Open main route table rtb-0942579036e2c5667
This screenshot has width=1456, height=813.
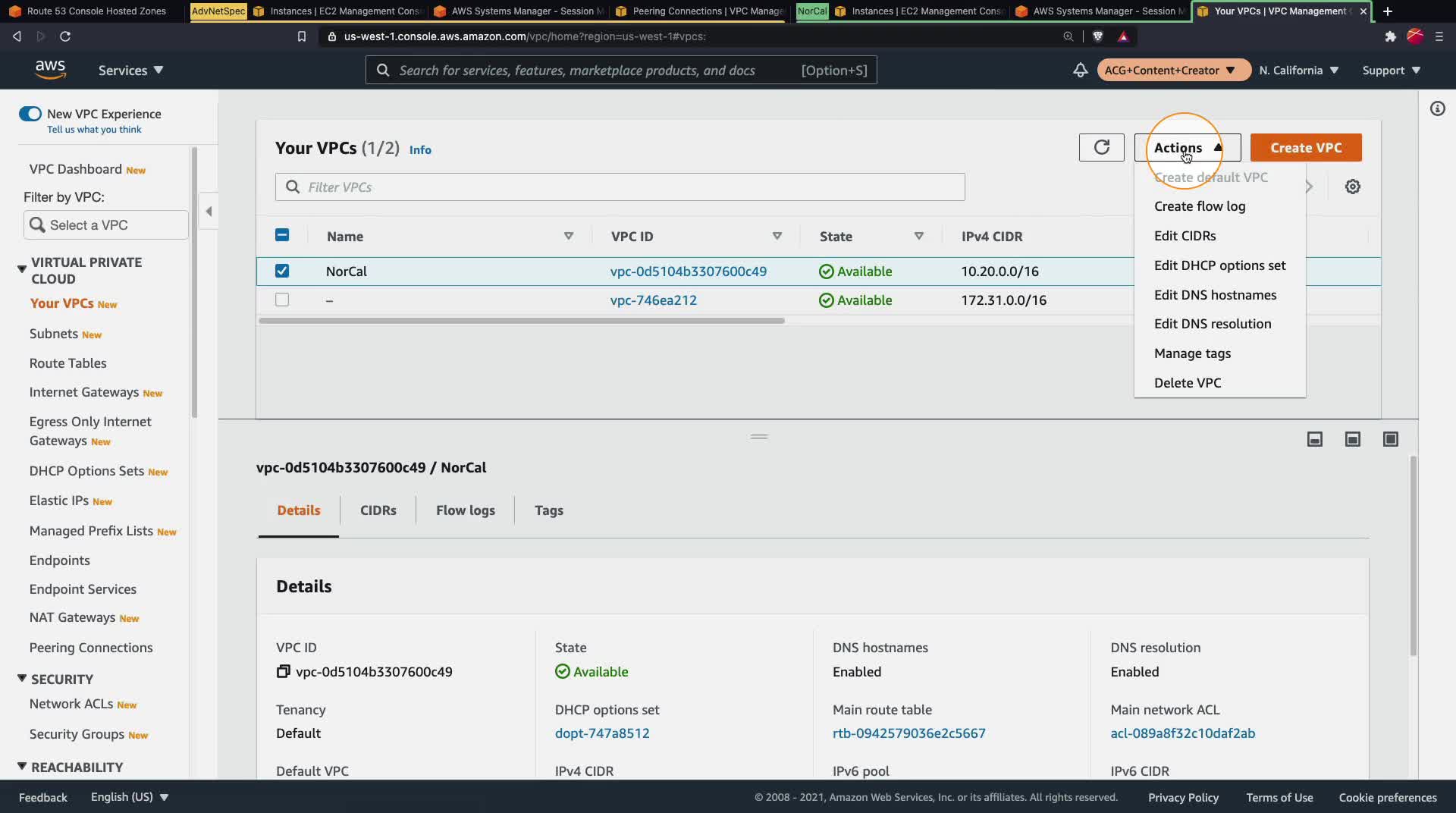click(908, 733)
